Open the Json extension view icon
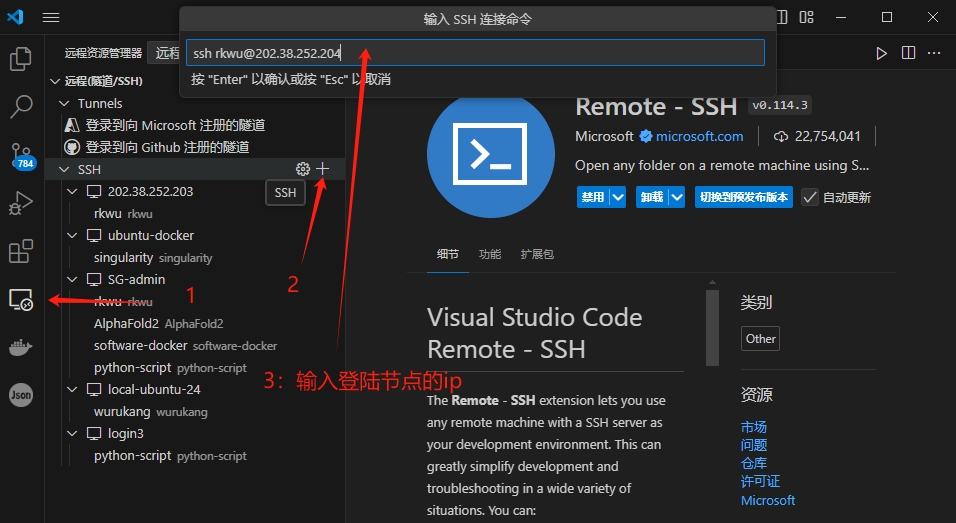Screen dimensions: 956x523 pos(21,395)
